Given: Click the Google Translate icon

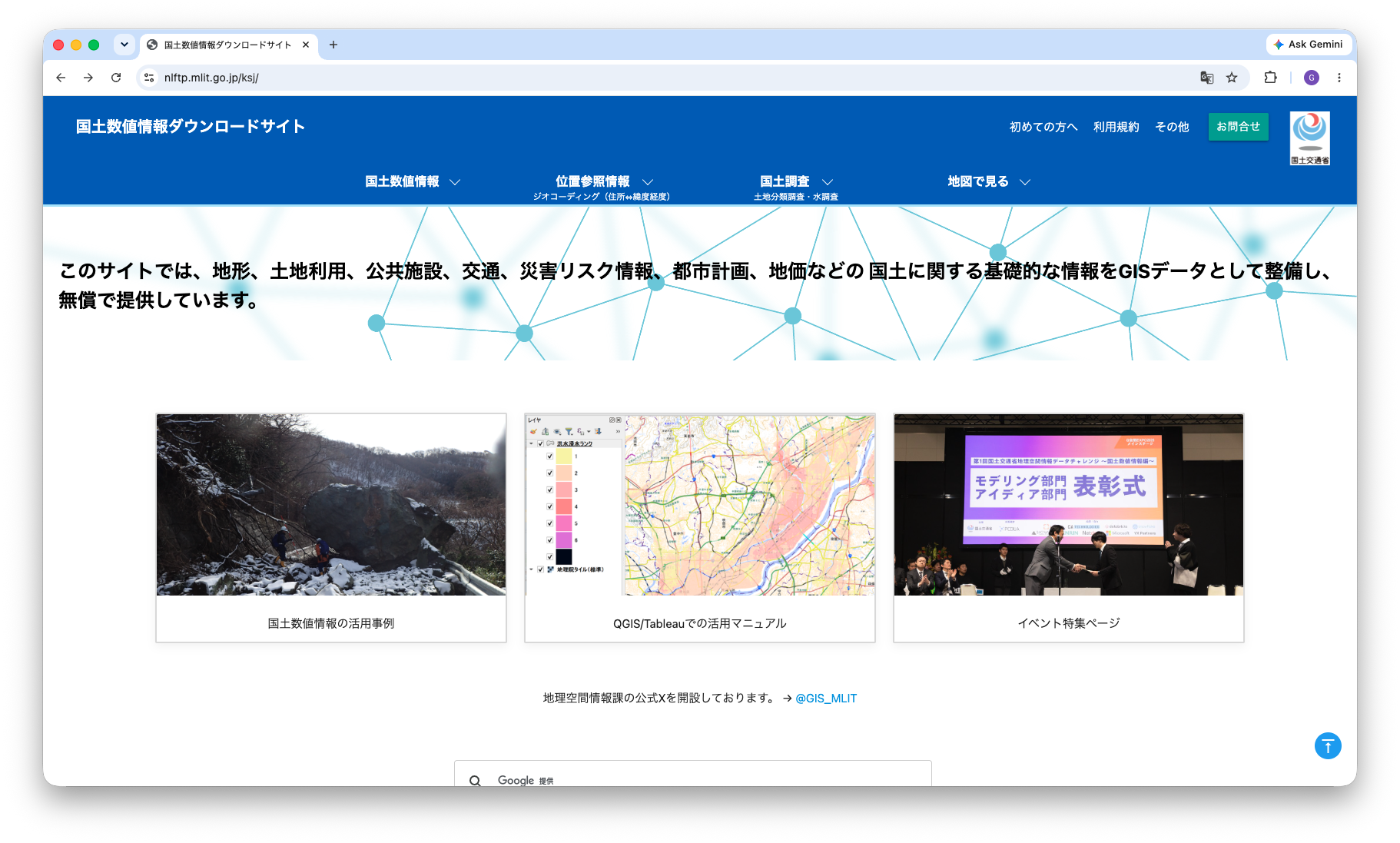Looking at the screenshot, I should pos(1207,78).
